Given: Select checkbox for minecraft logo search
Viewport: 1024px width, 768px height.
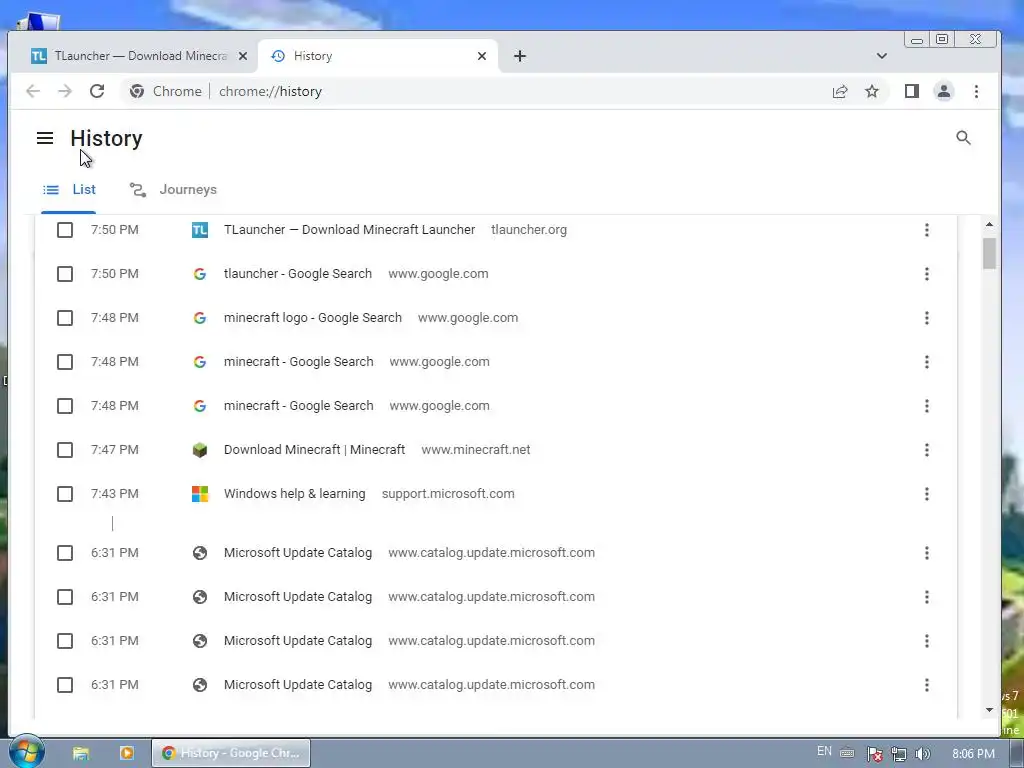Looking at the screenshot, I should tap(65, 318).
